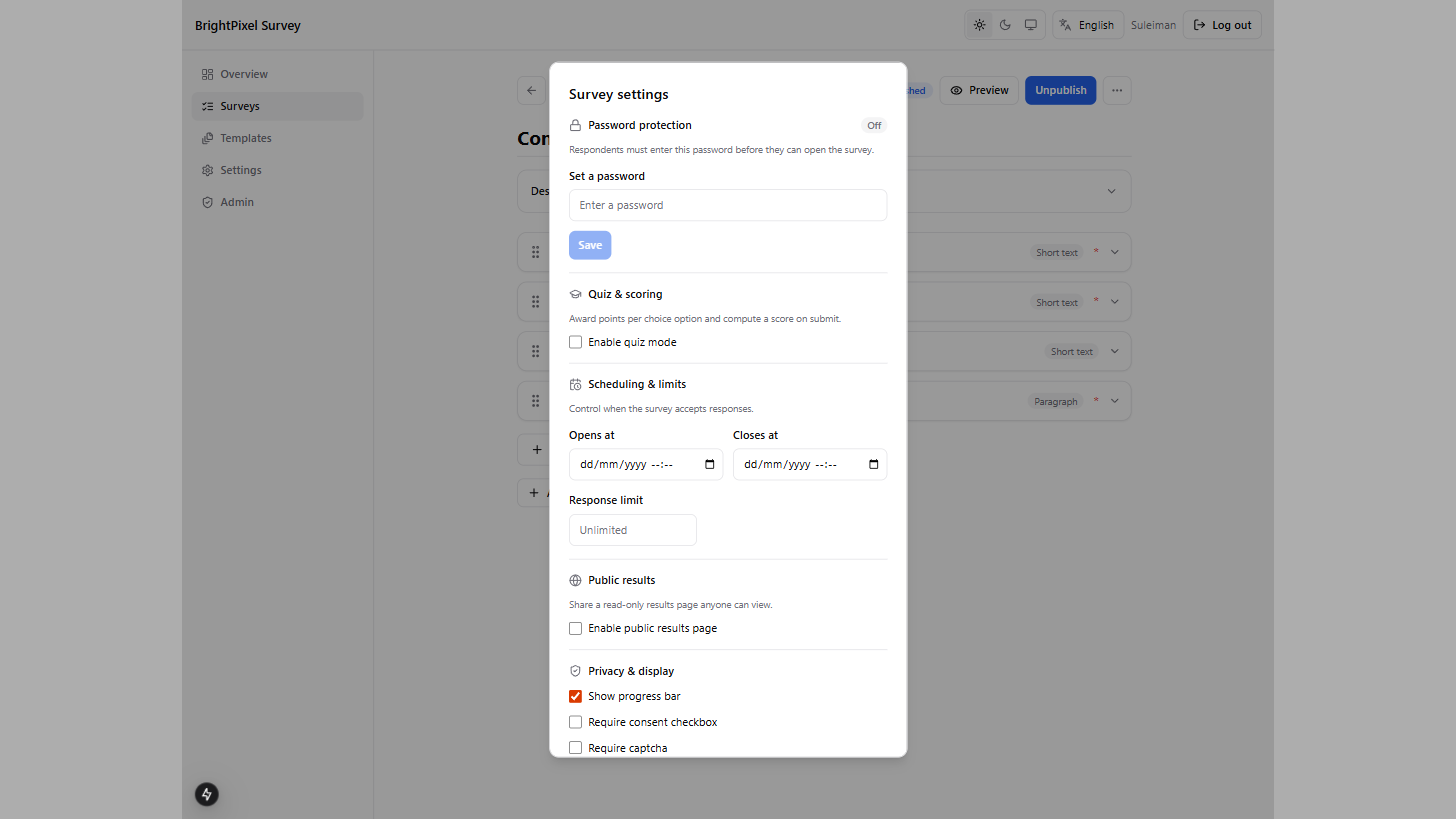Click the Unpublish button

coord(1061,90)
